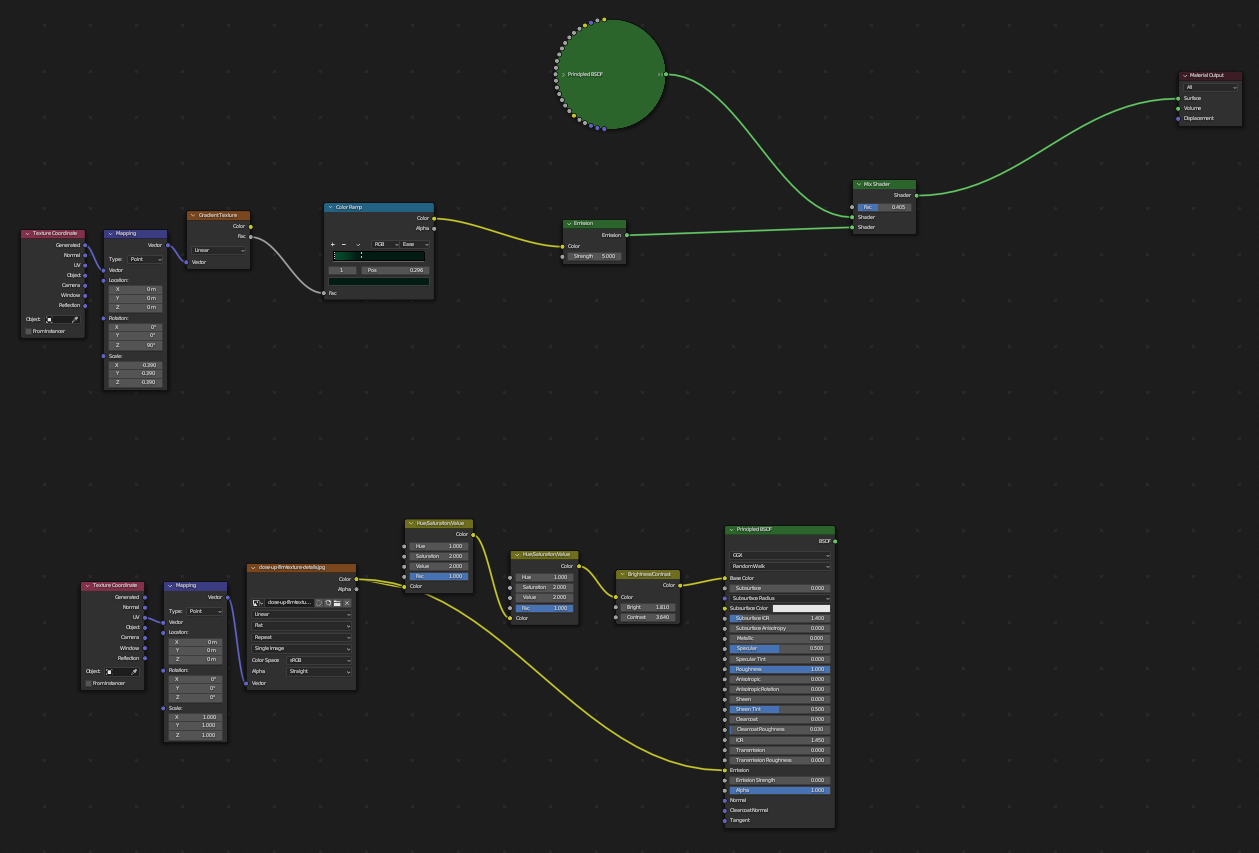The image size is (1259, 853).
Task: Make a single-user copy via the duplicate icon
Action: pyautogui.click(x=328, y=603)
